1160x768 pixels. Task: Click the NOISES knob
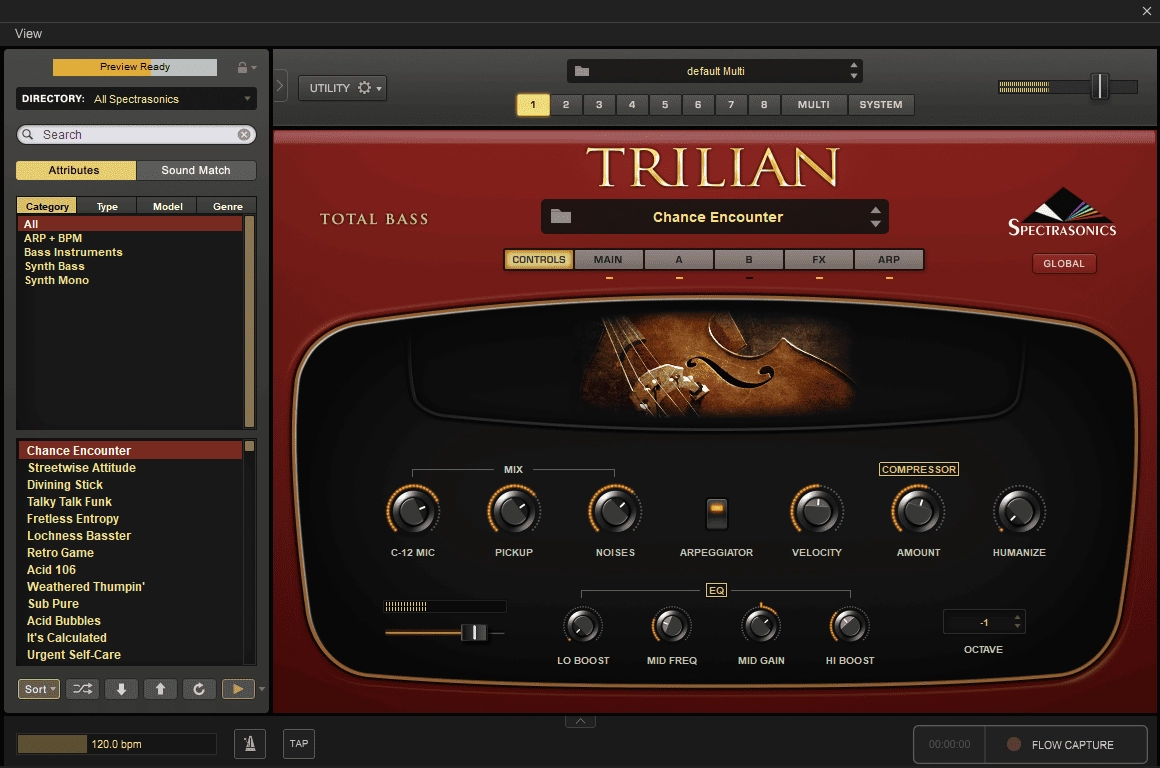pos(615,511)
